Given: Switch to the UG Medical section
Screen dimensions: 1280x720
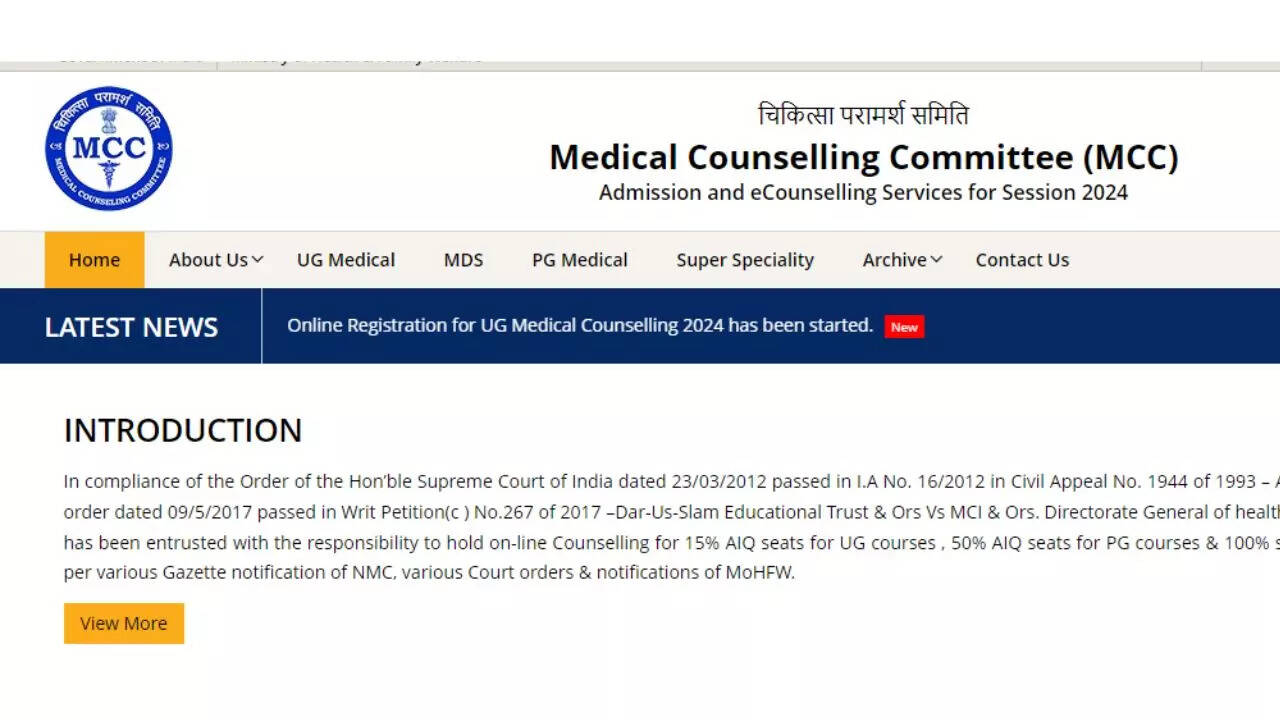Looking at the screenshot, I should (345, 259).
